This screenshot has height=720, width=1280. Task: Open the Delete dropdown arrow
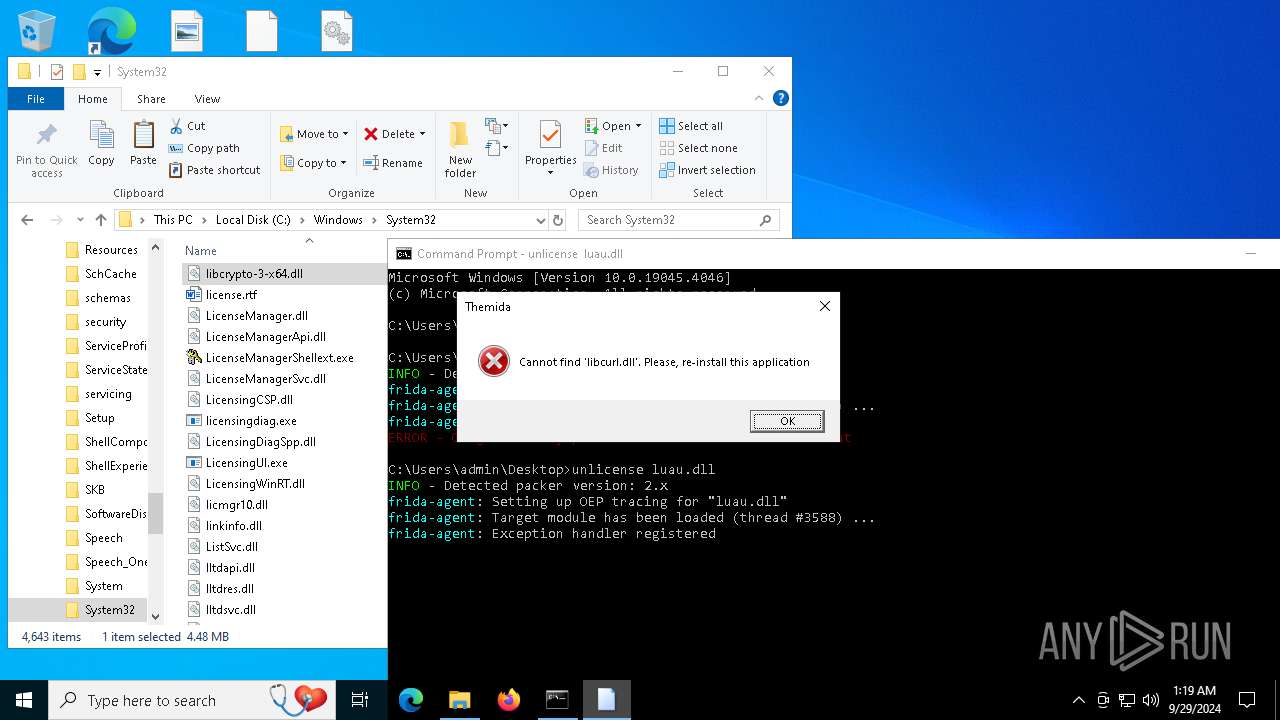[x=422, y=134]
